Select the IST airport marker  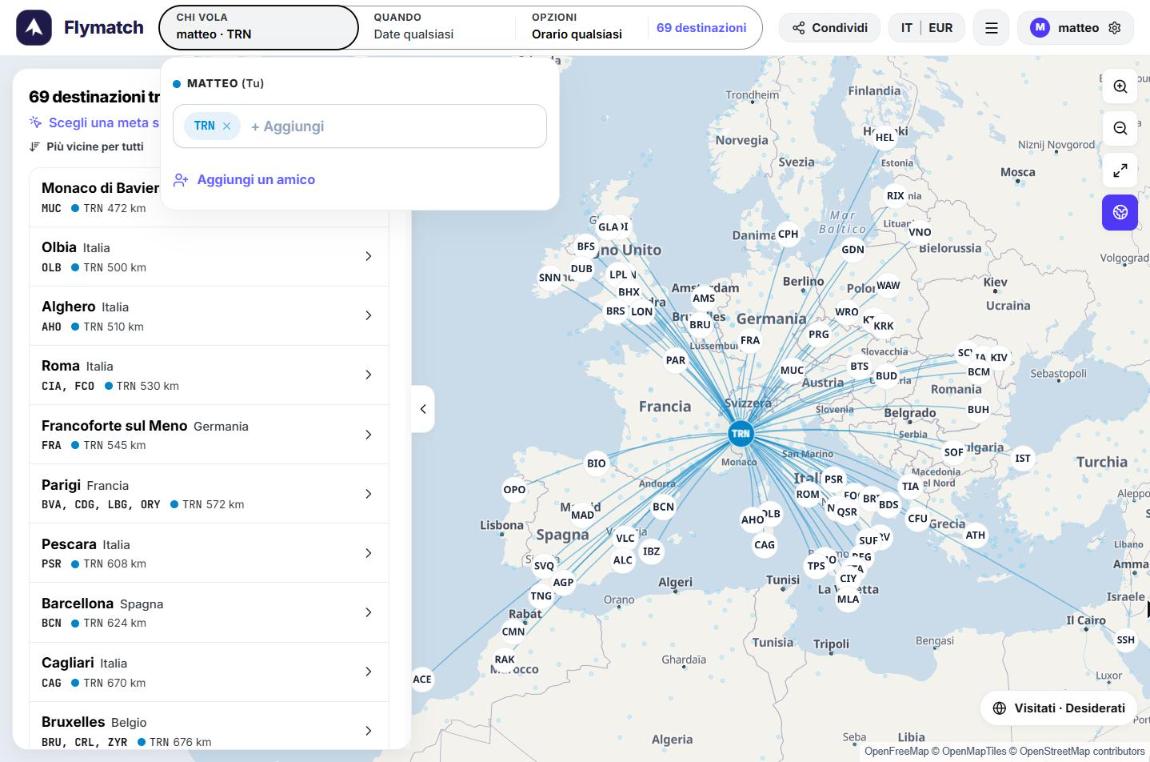coord(1022,458)
